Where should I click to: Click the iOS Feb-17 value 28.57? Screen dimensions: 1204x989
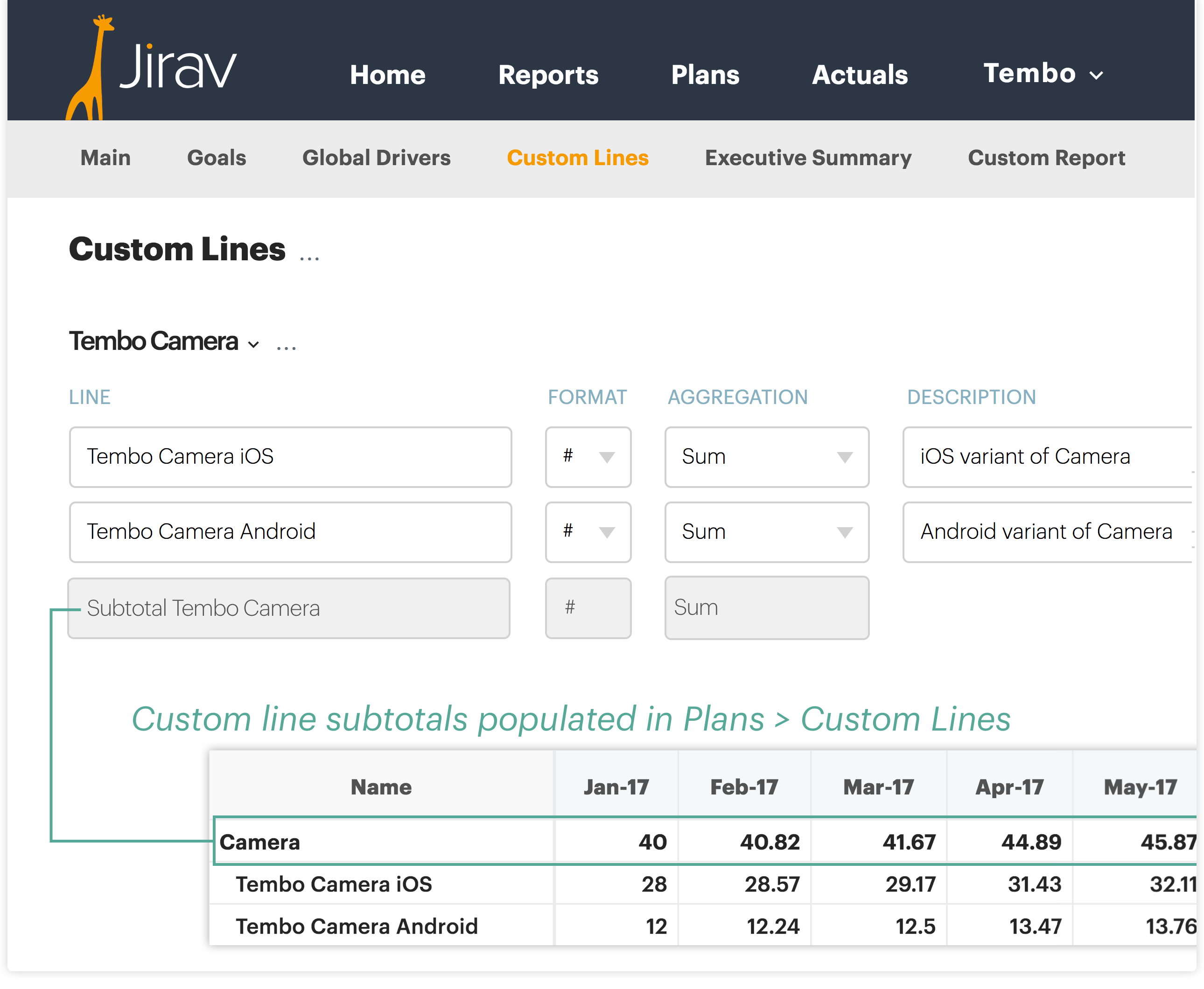click(x=772, y=884)
